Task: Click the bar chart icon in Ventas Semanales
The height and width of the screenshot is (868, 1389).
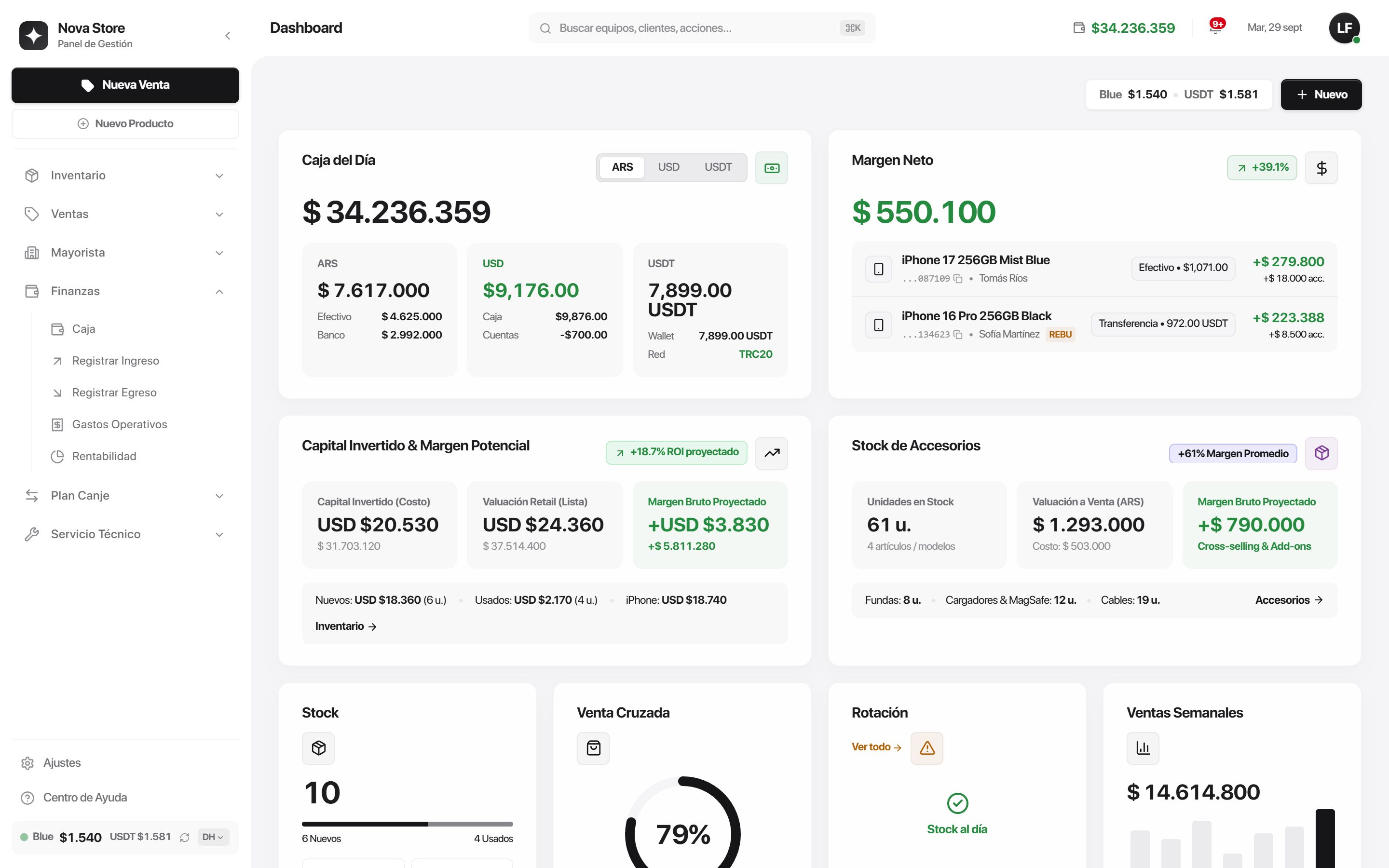Action: (1143, 748)
